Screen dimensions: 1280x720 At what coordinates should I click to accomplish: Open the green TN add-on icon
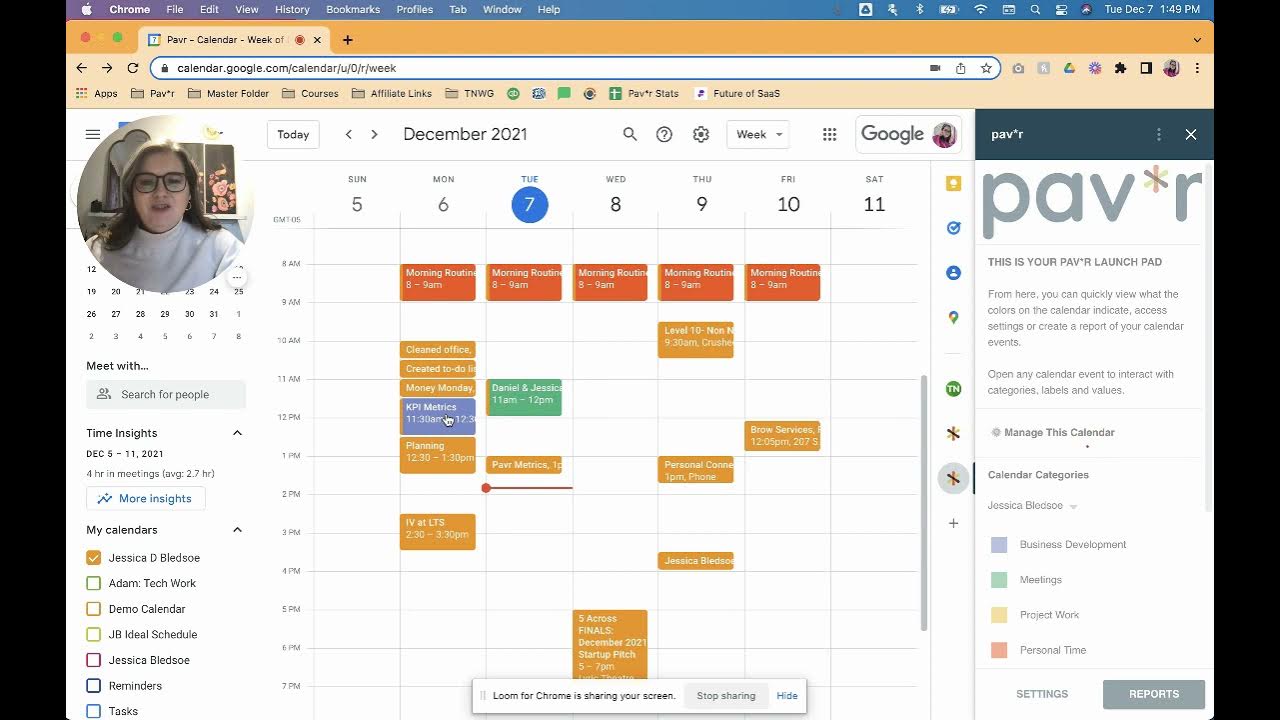click(x=953, y=389)
